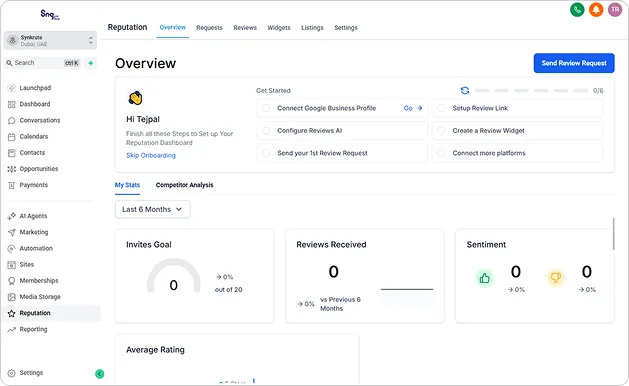
Task: Click the Marketing paper plane icon
Action: [12, 232]
